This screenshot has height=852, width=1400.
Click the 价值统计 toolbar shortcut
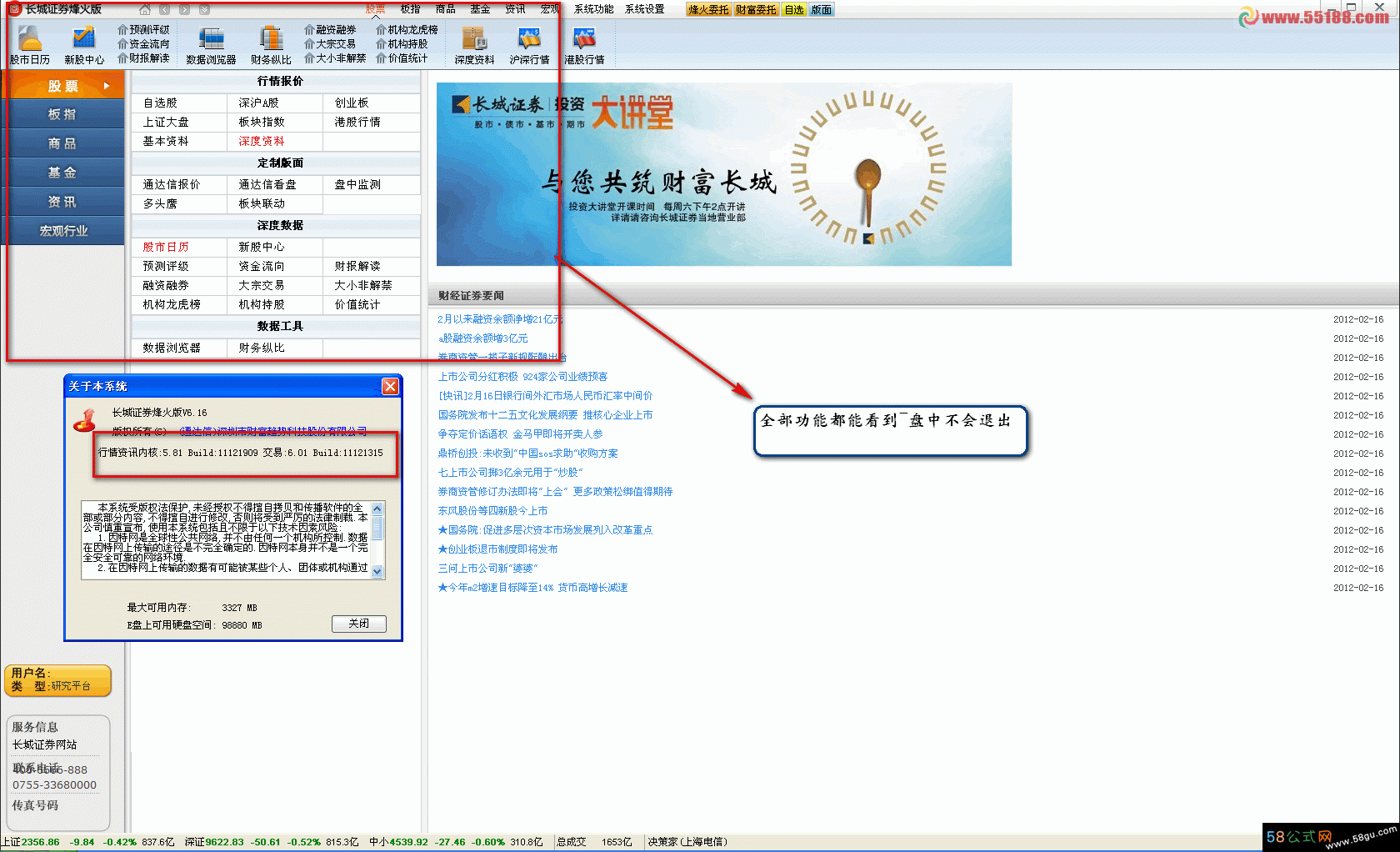tap(402, 58)
